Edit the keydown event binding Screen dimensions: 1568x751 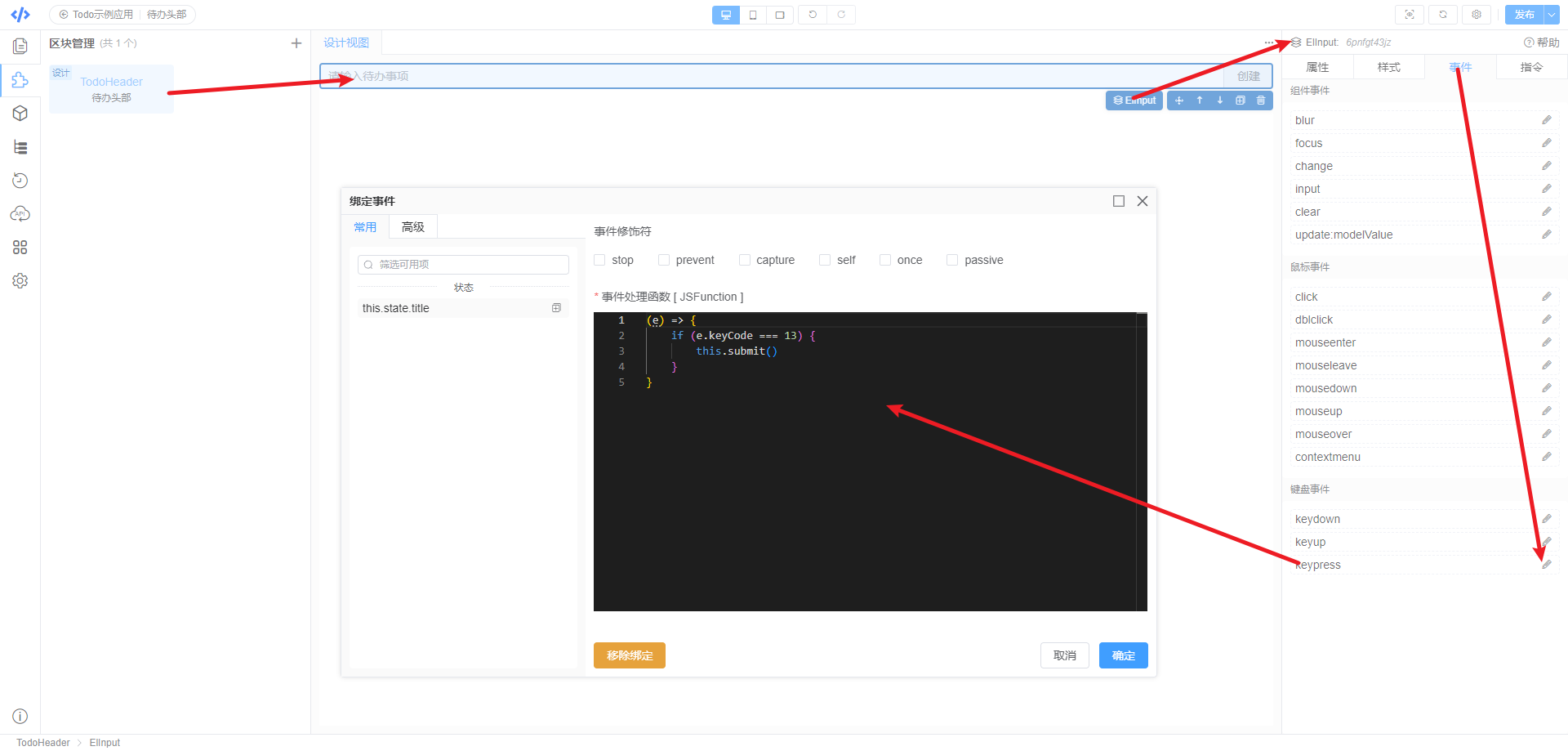pos(1547,519)
